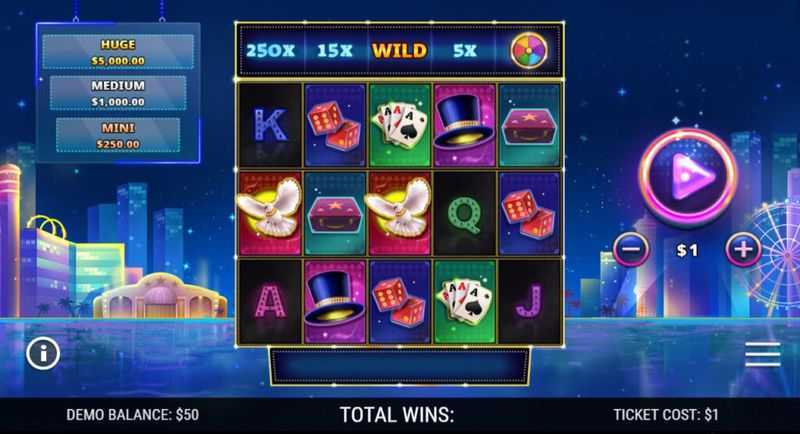Click the pink A symbol tile
Viewport: 800px width, 434px height.
270,302
